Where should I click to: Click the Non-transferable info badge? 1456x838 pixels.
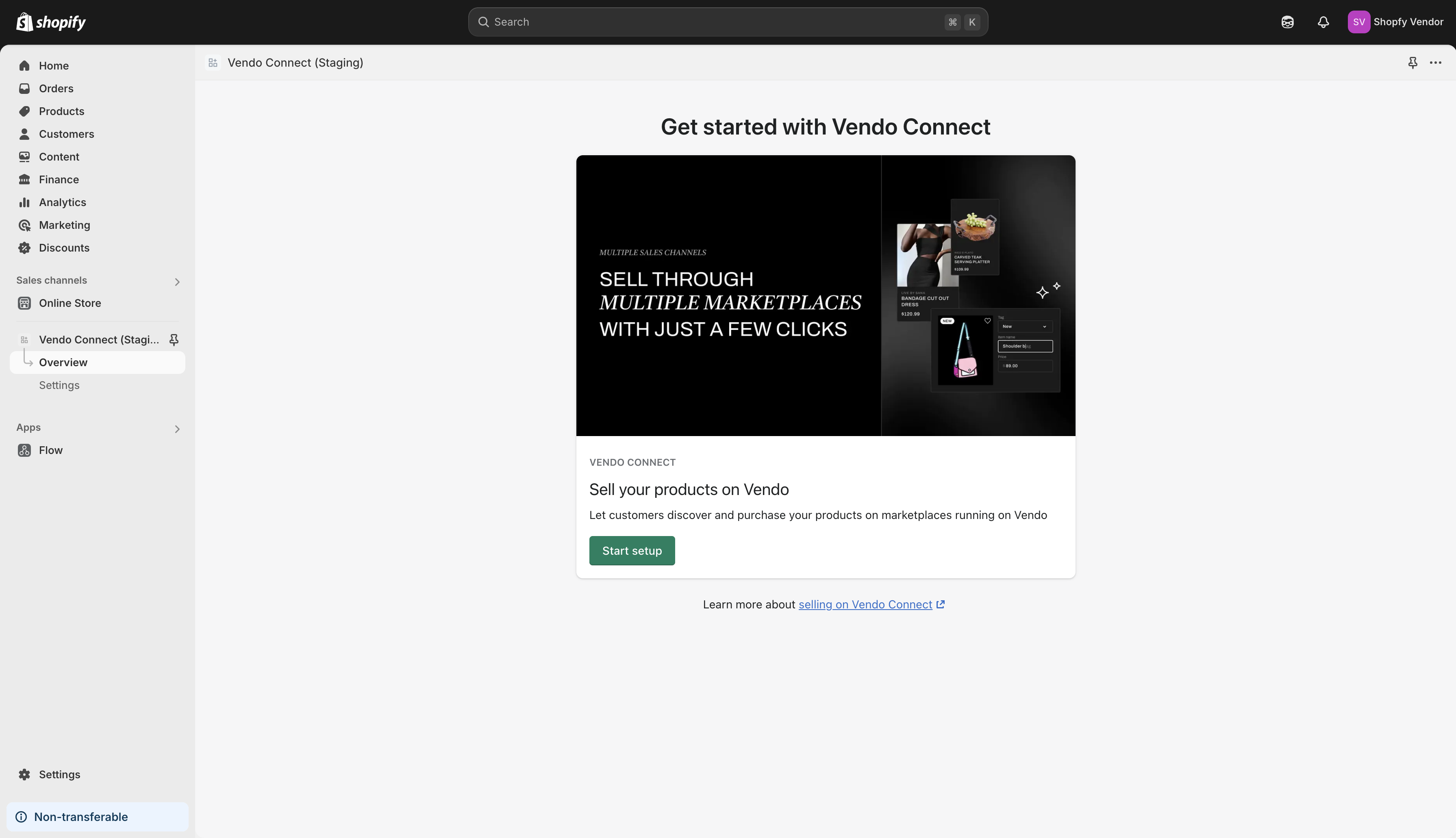pyautogui.click(x=80, y=817)
